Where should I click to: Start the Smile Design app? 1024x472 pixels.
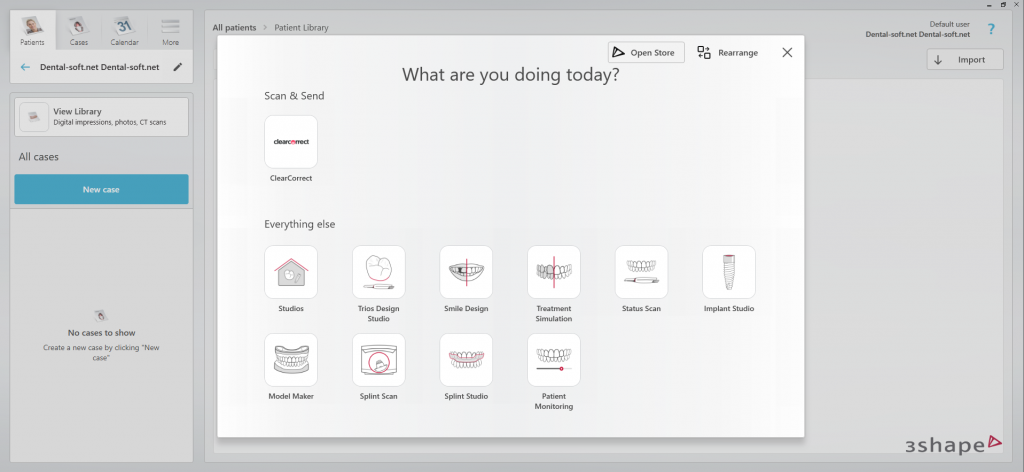click(x=466, y=272)
